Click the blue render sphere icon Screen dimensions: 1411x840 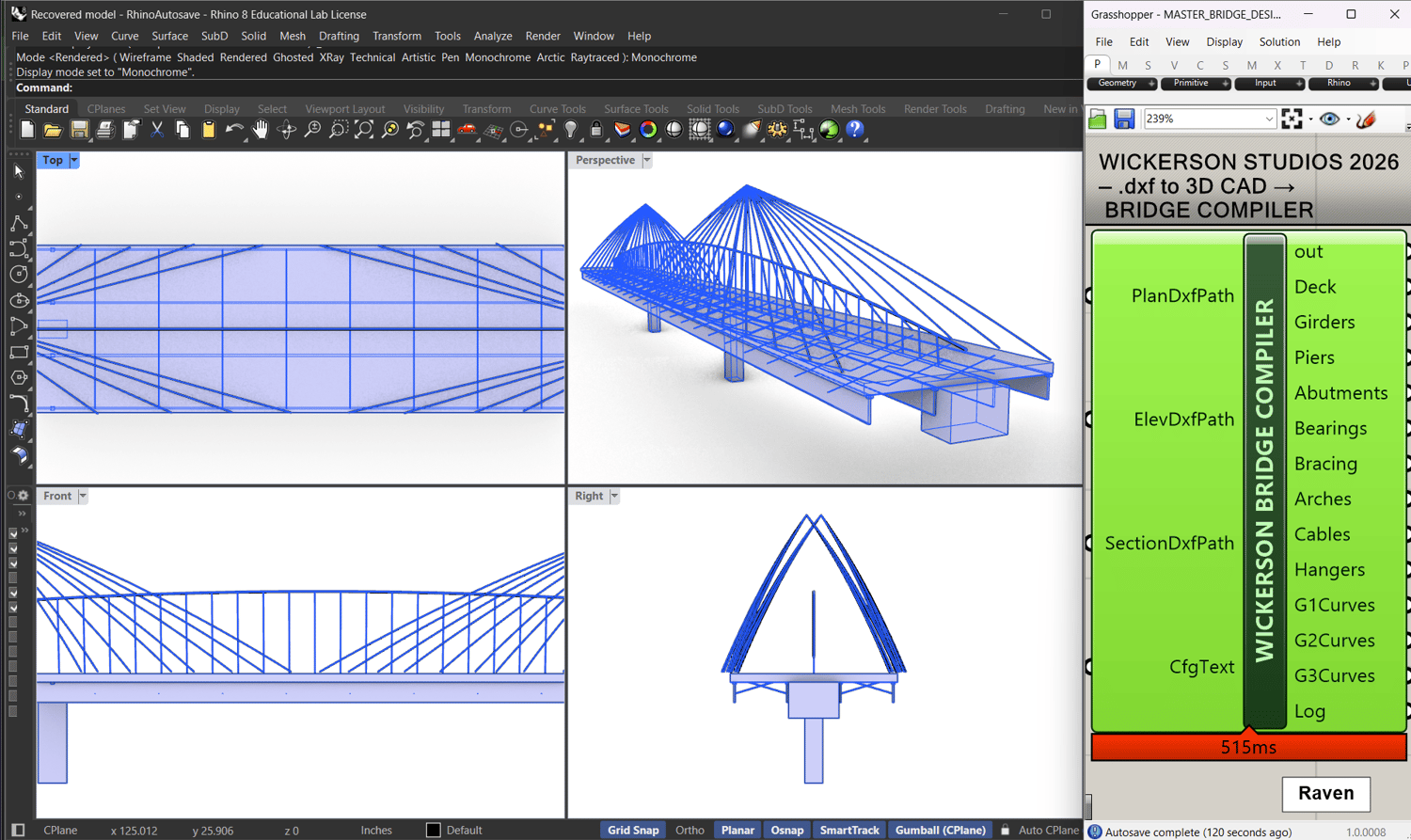click(x=725, y=130)
